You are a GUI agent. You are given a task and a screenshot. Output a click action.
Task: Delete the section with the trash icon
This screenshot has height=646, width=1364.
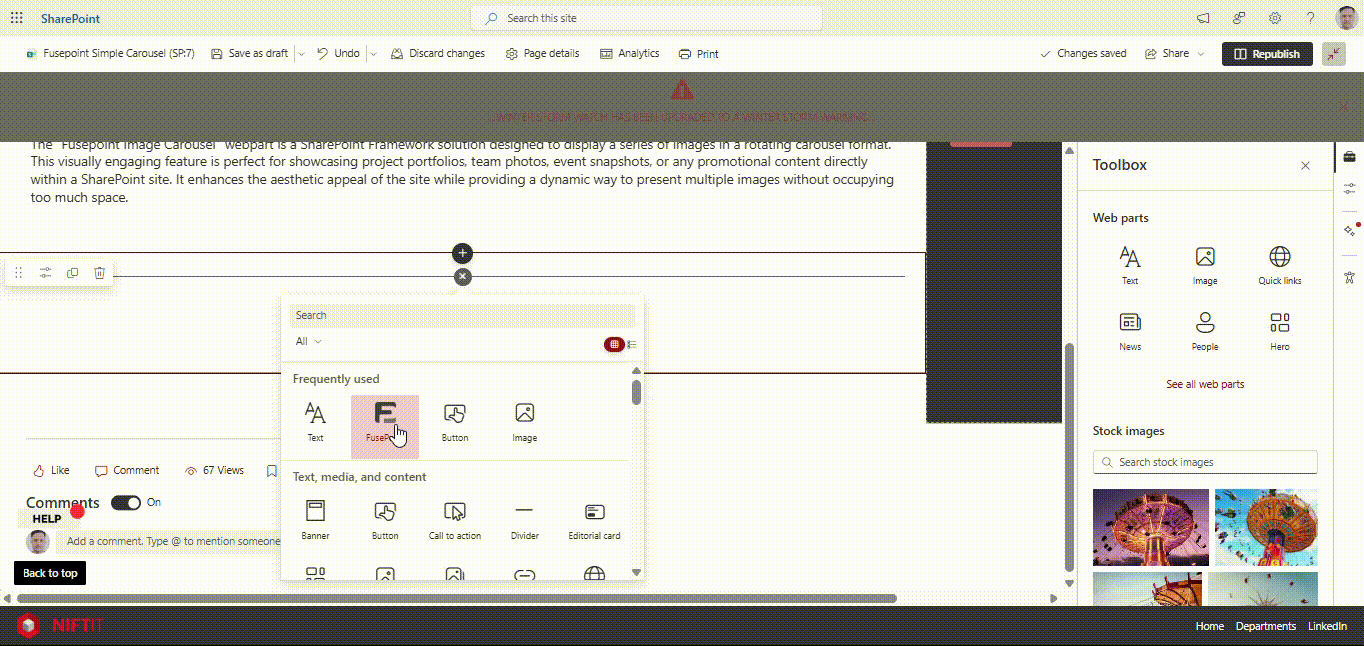[x=99, y=273]
